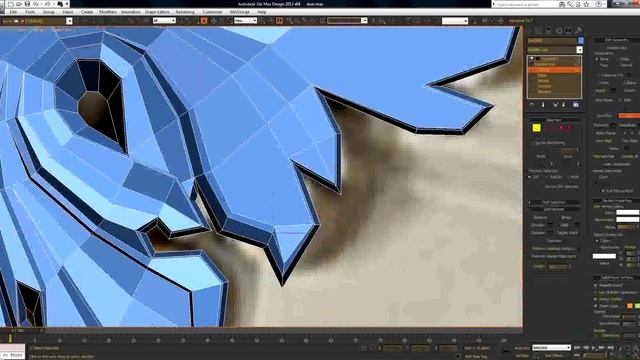This screenshot has width=640, height=360.
Task: Click the Auto Key button
Action: point(522,348)
